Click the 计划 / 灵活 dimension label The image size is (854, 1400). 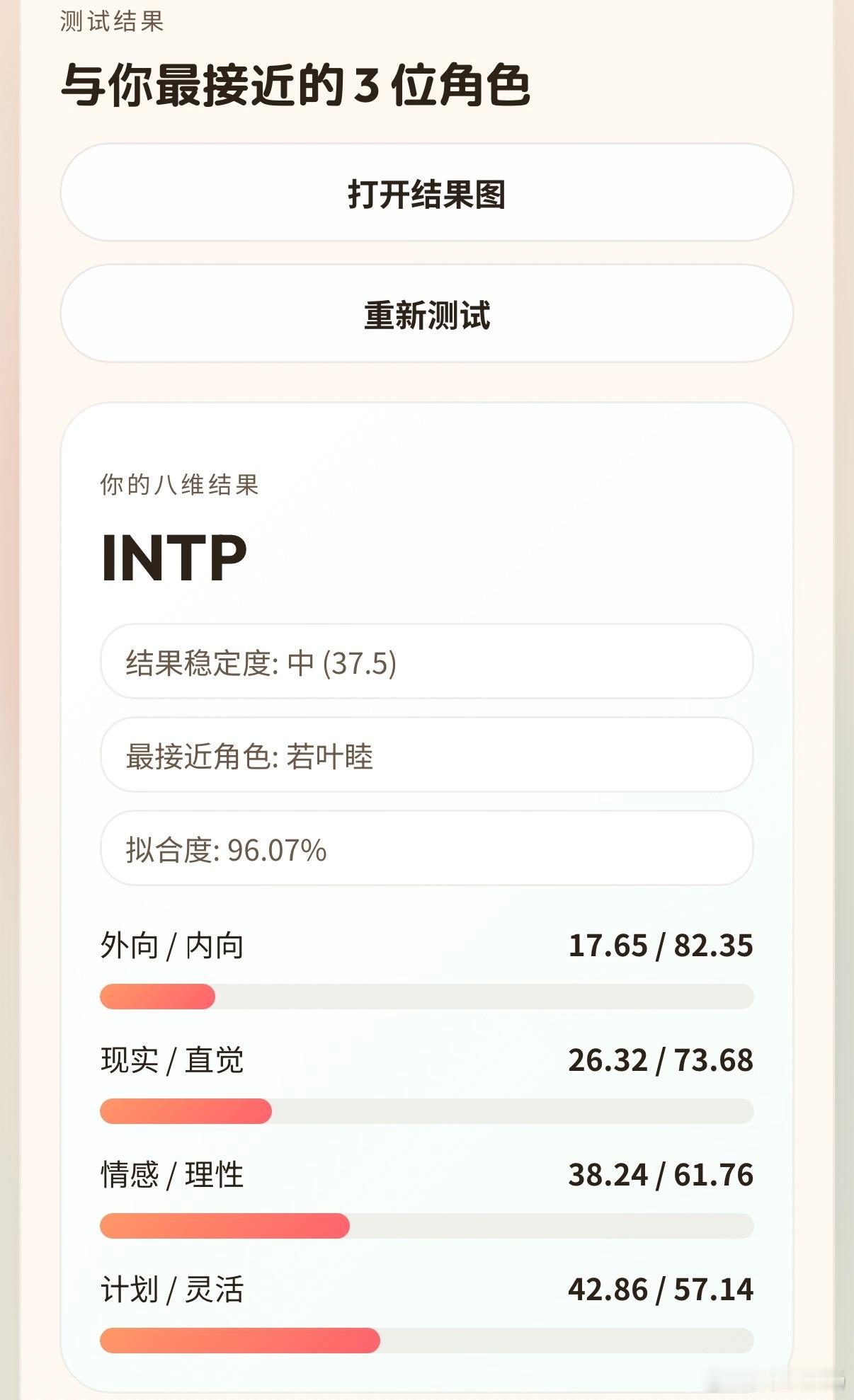pyautogui.click(x=172, y=1290)
